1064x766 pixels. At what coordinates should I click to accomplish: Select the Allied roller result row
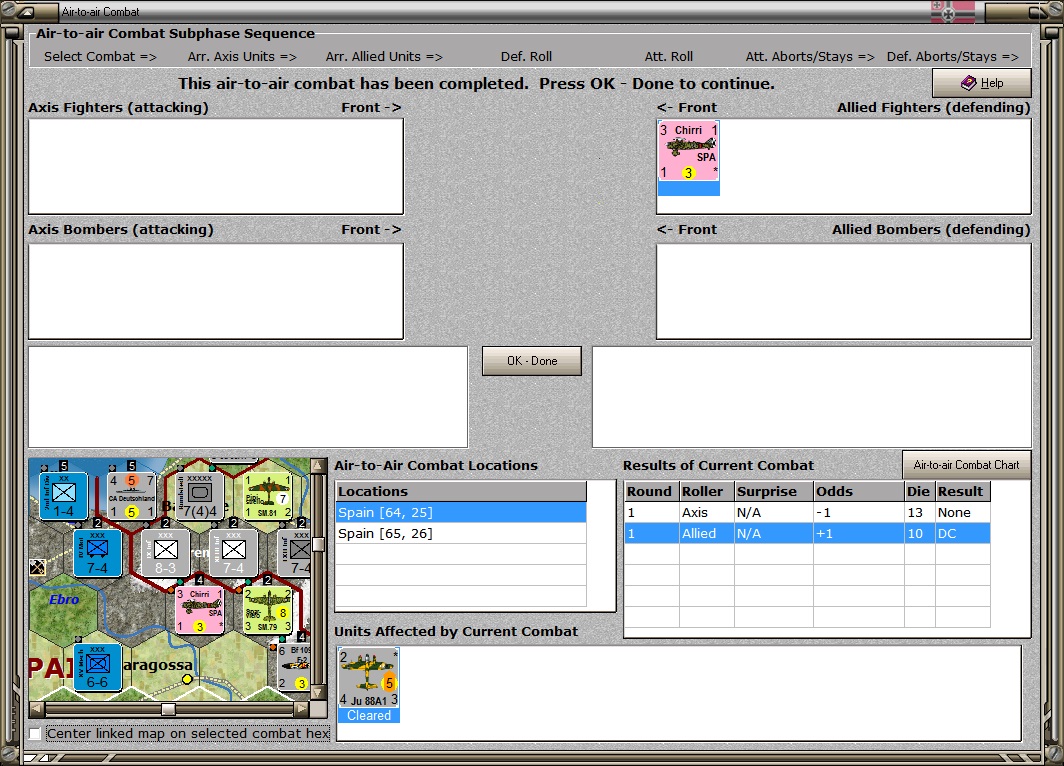tap(807, 533)
